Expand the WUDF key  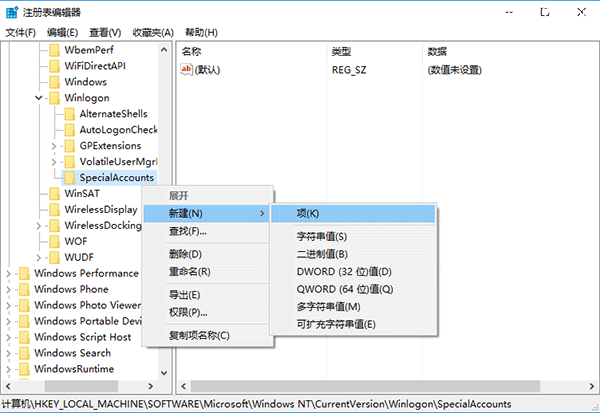coord(39,258)
